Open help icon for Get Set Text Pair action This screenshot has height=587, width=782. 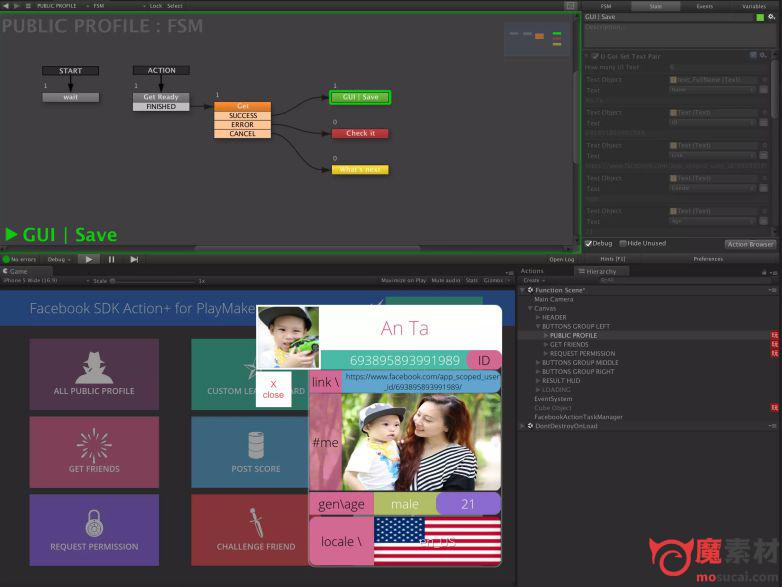click(753, 55)
